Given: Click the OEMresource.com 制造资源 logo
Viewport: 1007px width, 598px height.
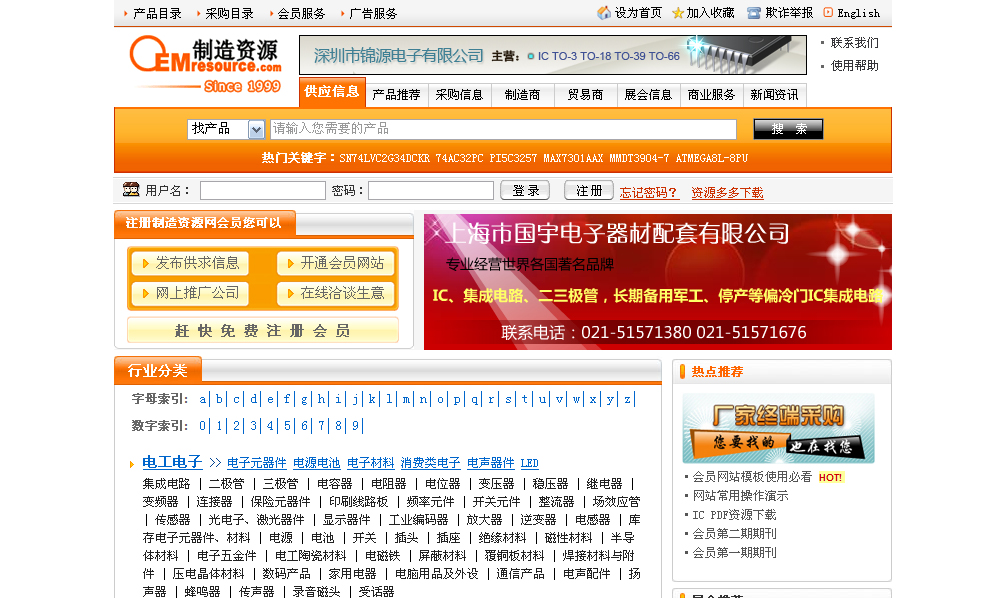Looking at the screenshot, I should click(x=207, y=64).
